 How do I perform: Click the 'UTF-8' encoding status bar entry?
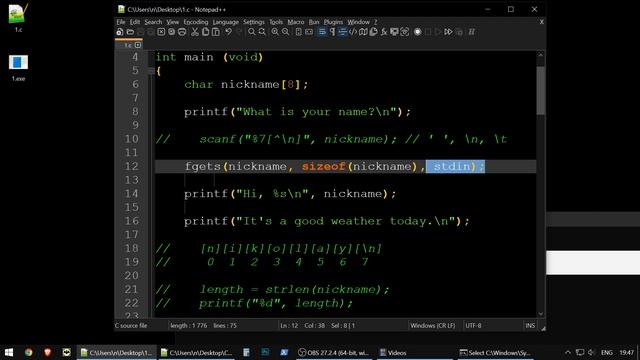pyautogui.click(x=473, y=325)
